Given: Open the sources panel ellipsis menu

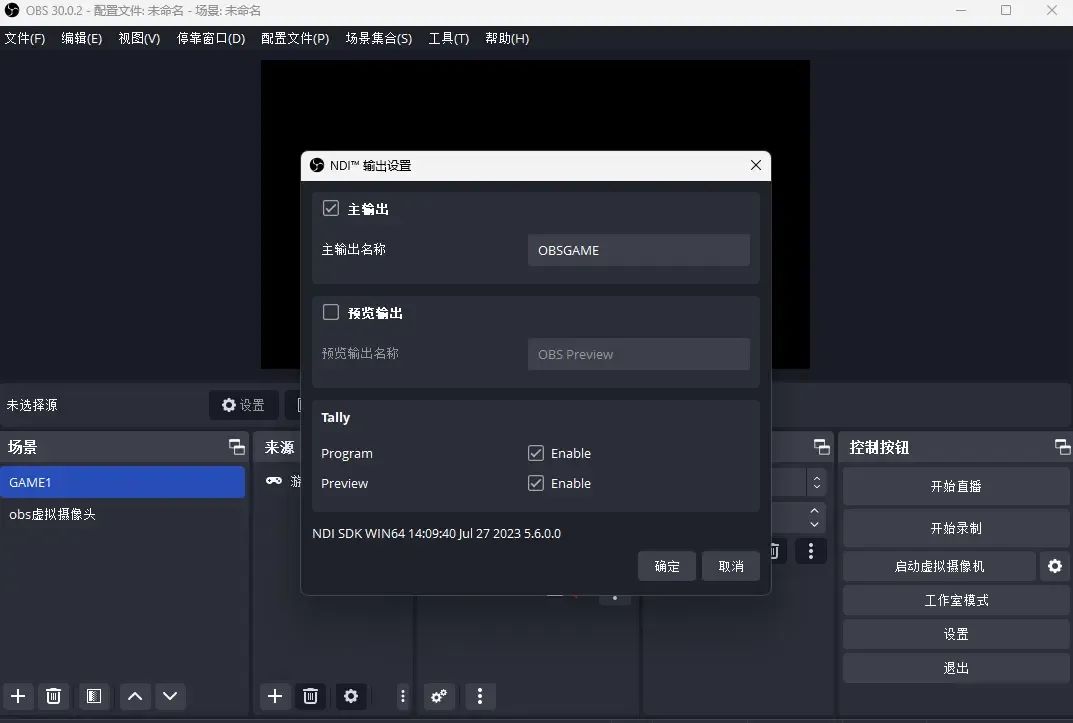Looking at the screenshot, I should [402, 696].
